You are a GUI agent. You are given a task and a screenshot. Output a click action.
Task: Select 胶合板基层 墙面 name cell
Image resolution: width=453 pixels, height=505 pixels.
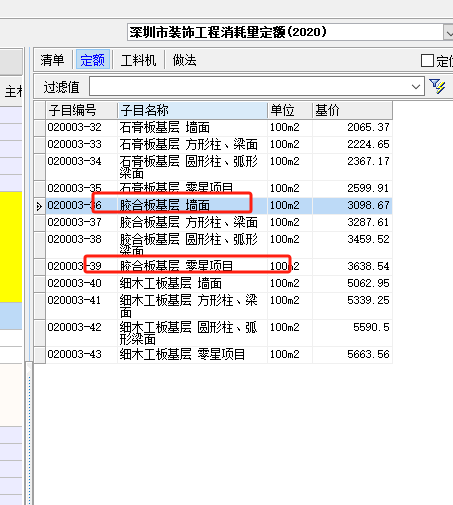(x=192, y=206)
